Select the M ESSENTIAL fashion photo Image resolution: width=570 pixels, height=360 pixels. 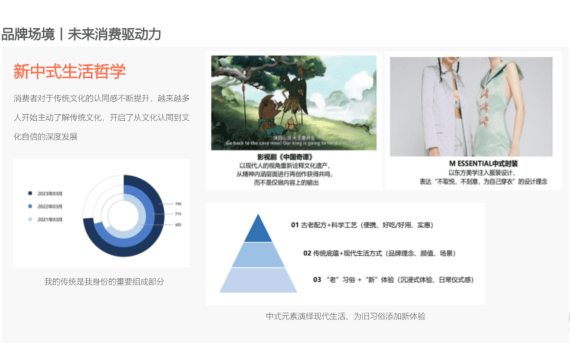471,107
